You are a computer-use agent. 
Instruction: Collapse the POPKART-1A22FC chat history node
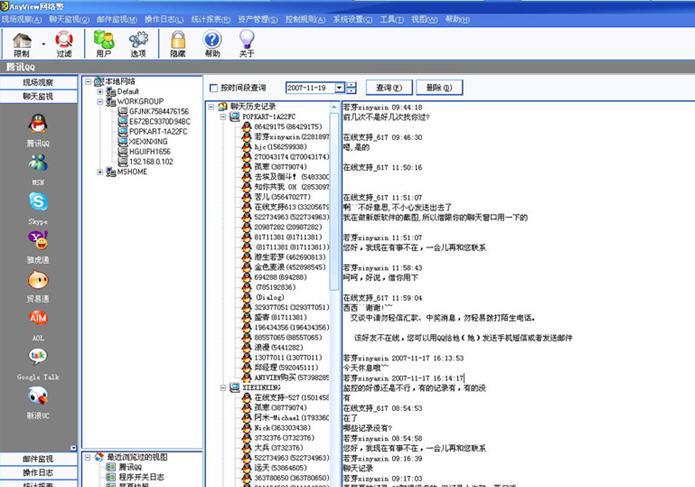click(x=223, y=117)
